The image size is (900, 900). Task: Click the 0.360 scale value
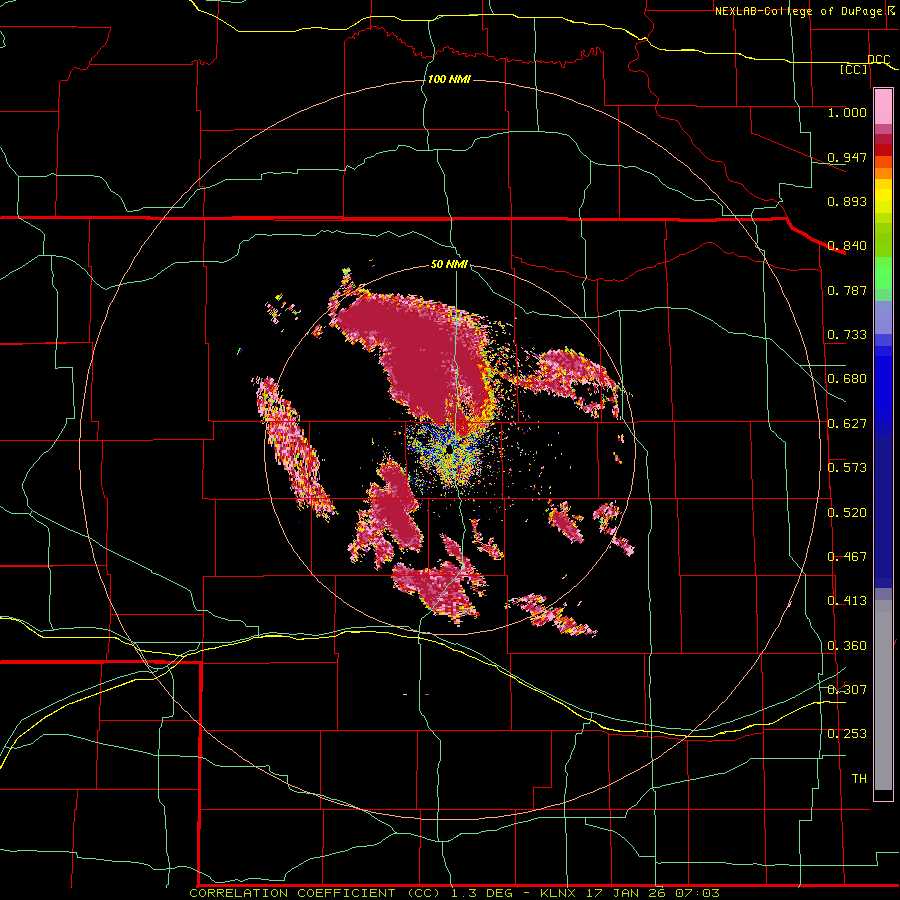pos(847,646)
